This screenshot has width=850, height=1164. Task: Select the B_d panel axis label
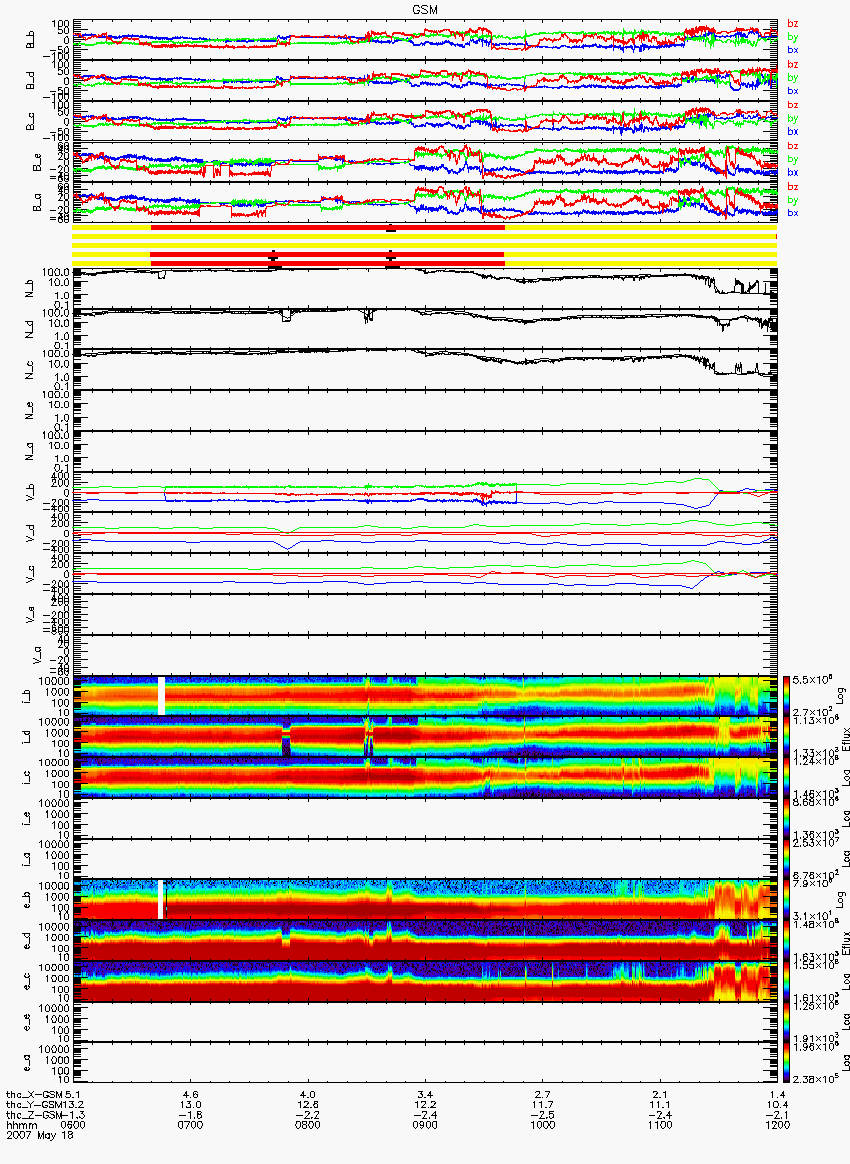coord(30,79)
